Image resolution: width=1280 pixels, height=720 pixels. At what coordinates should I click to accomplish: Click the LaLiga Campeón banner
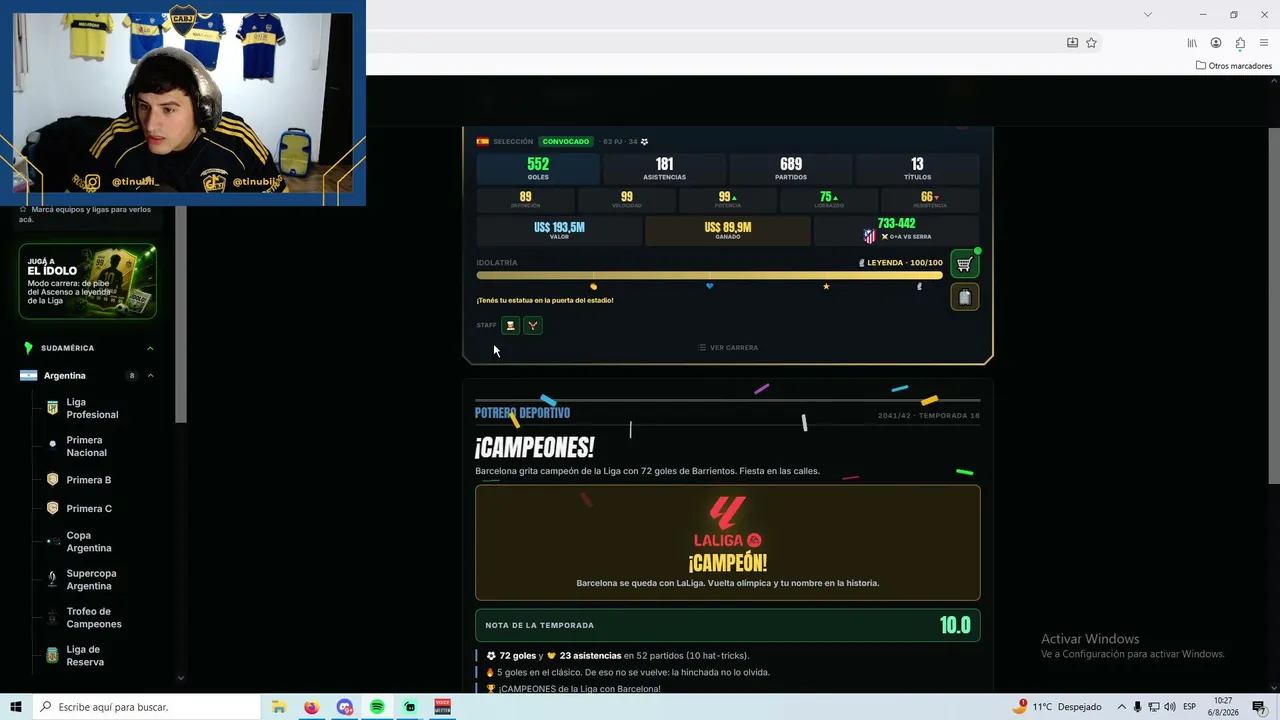728,543
